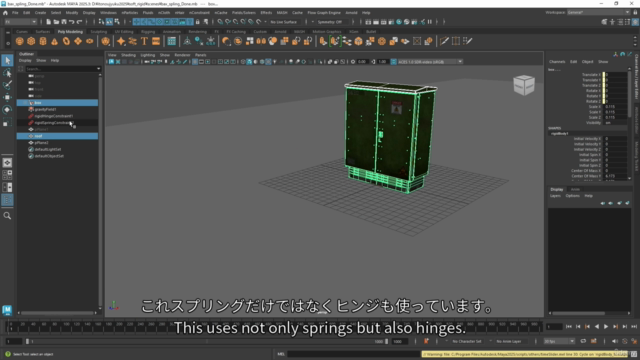Activate the Paint Selection tool
This screenshot has height=360, width=640.
coord(7,85)
